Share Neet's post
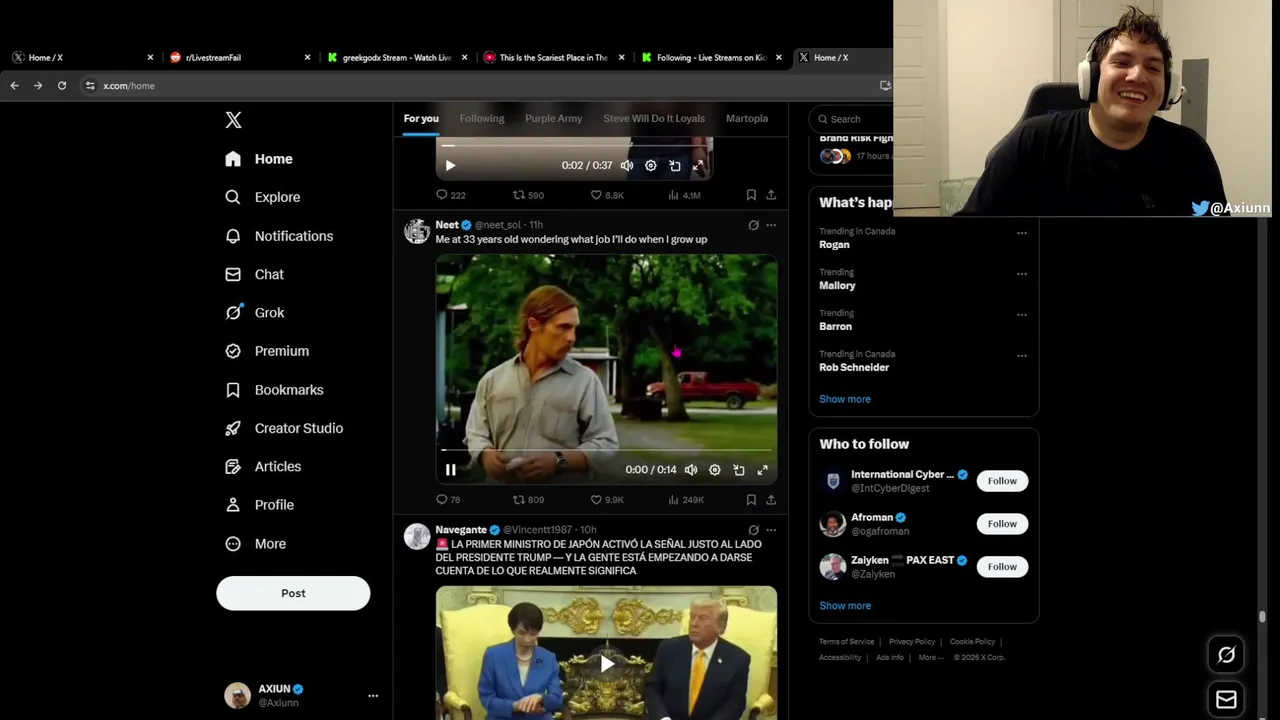This screenshot has height=720, width=1280. (771, 500)
